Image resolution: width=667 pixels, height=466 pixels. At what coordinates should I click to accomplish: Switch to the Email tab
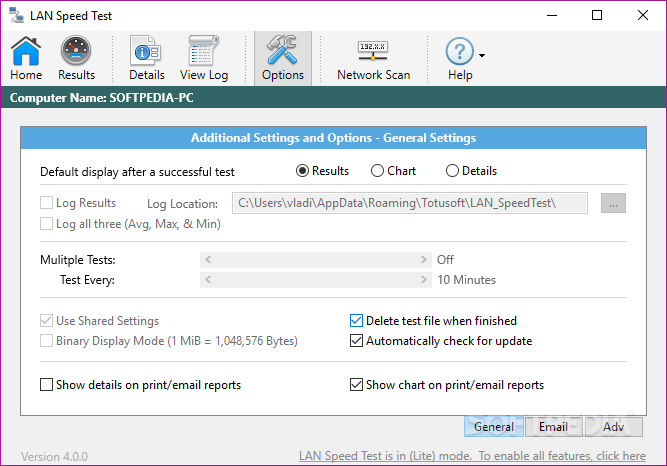click(x=553, y=426)
